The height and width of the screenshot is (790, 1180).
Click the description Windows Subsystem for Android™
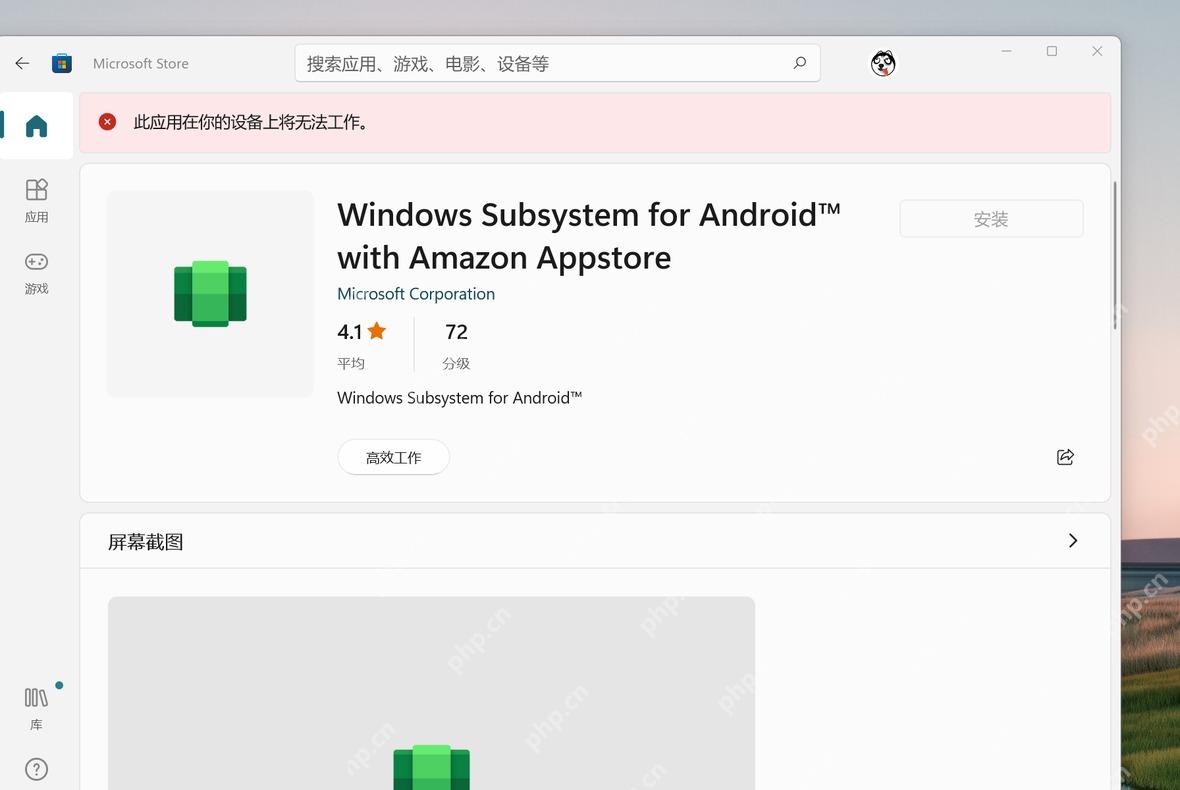tap(460, 398)
